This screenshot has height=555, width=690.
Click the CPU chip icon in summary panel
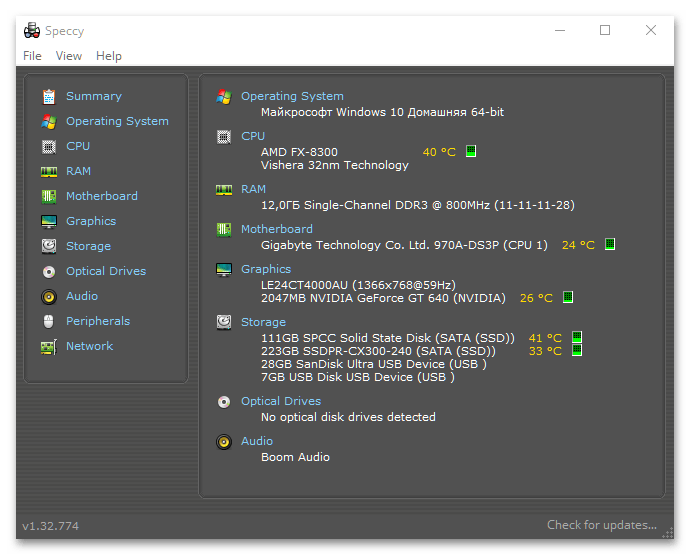tap(224, 137)
